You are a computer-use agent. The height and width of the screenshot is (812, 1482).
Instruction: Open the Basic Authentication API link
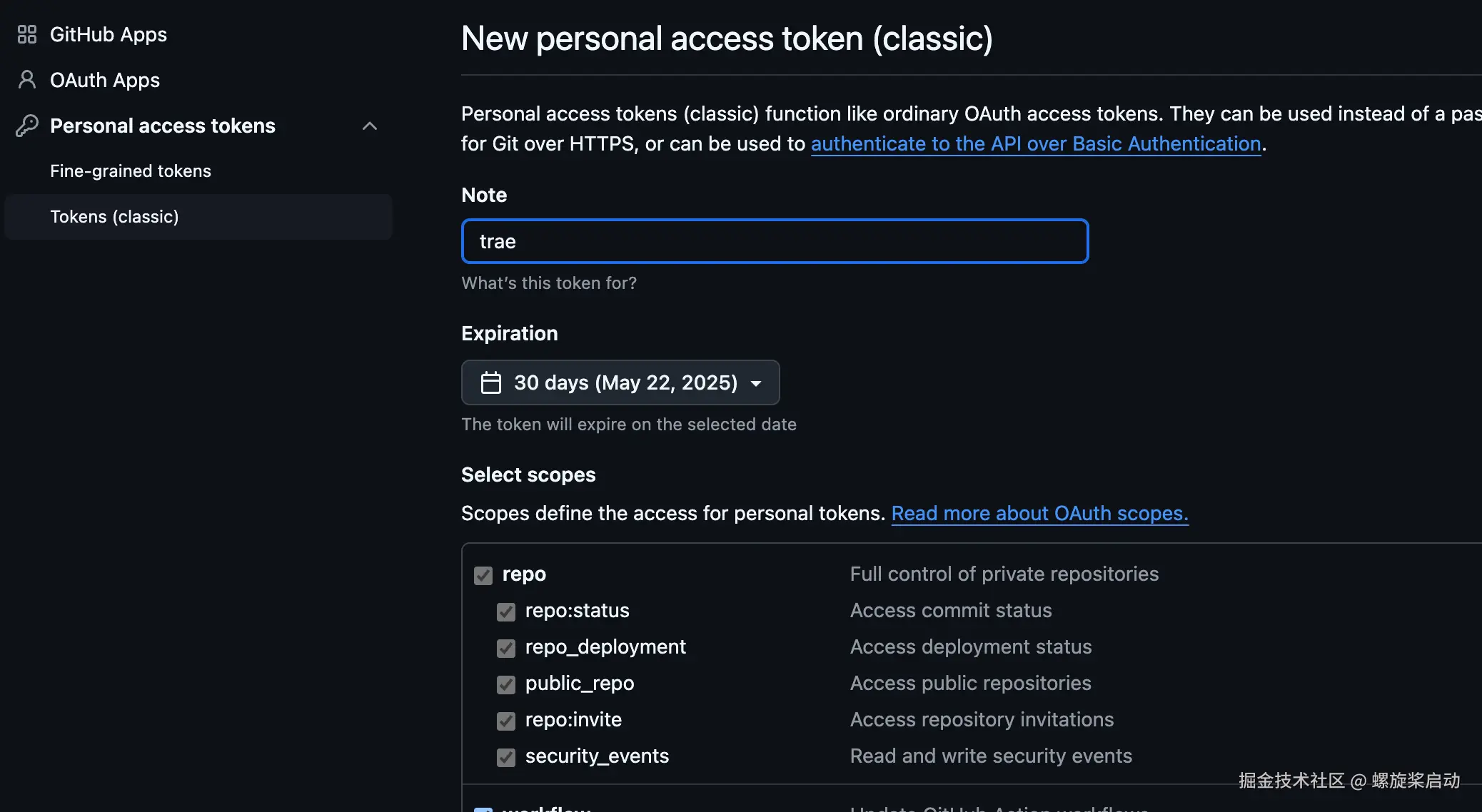click(x=1035, y=143)
